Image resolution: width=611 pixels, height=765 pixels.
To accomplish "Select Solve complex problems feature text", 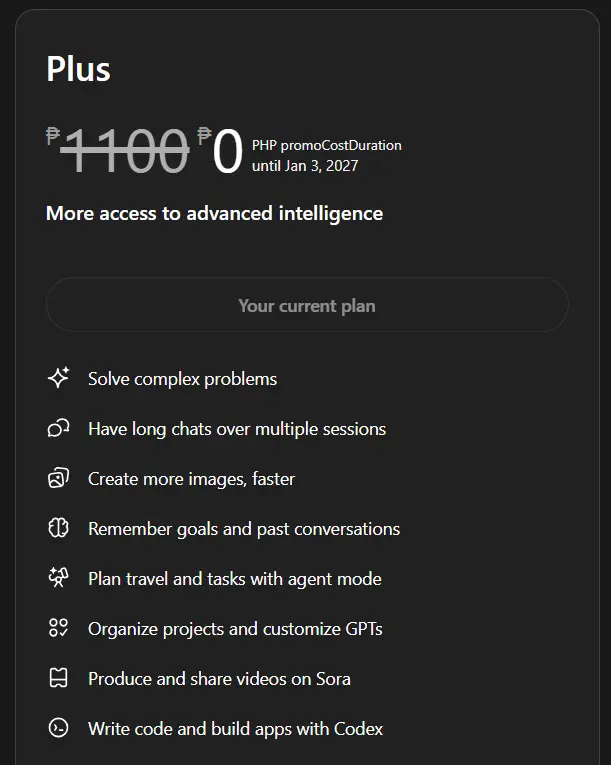I will pyautogui.click(x=183, y=379).
